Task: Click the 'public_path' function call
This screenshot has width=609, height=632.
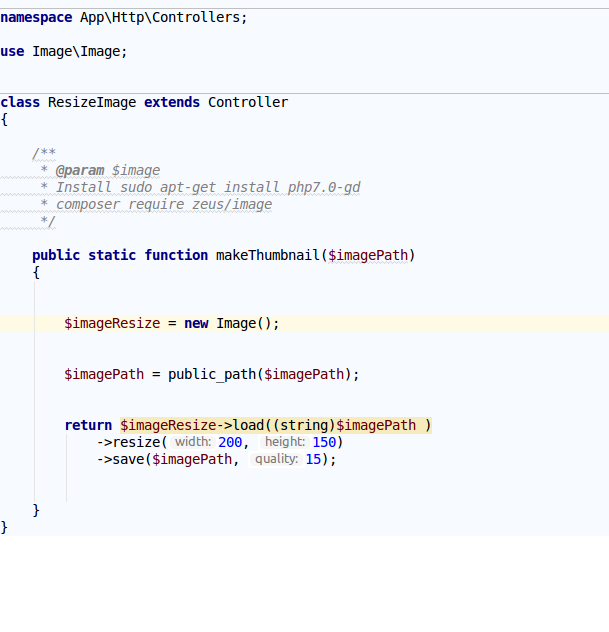Action: pyautogui.click(x=212, y=374)
